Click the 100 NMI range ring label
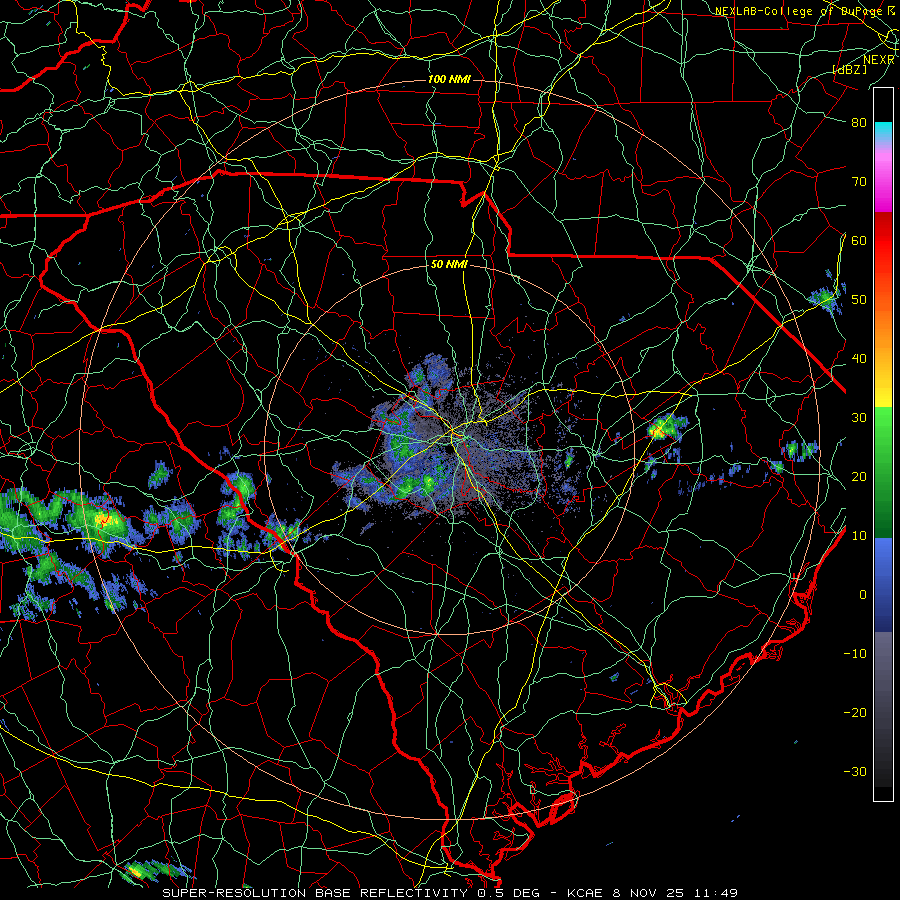 pos(449,79)
